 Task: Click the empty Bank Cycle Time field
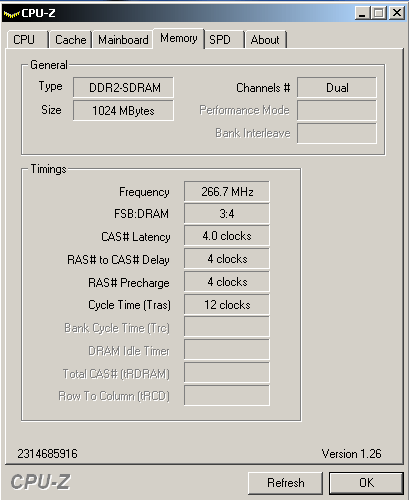tap(227, 327)
